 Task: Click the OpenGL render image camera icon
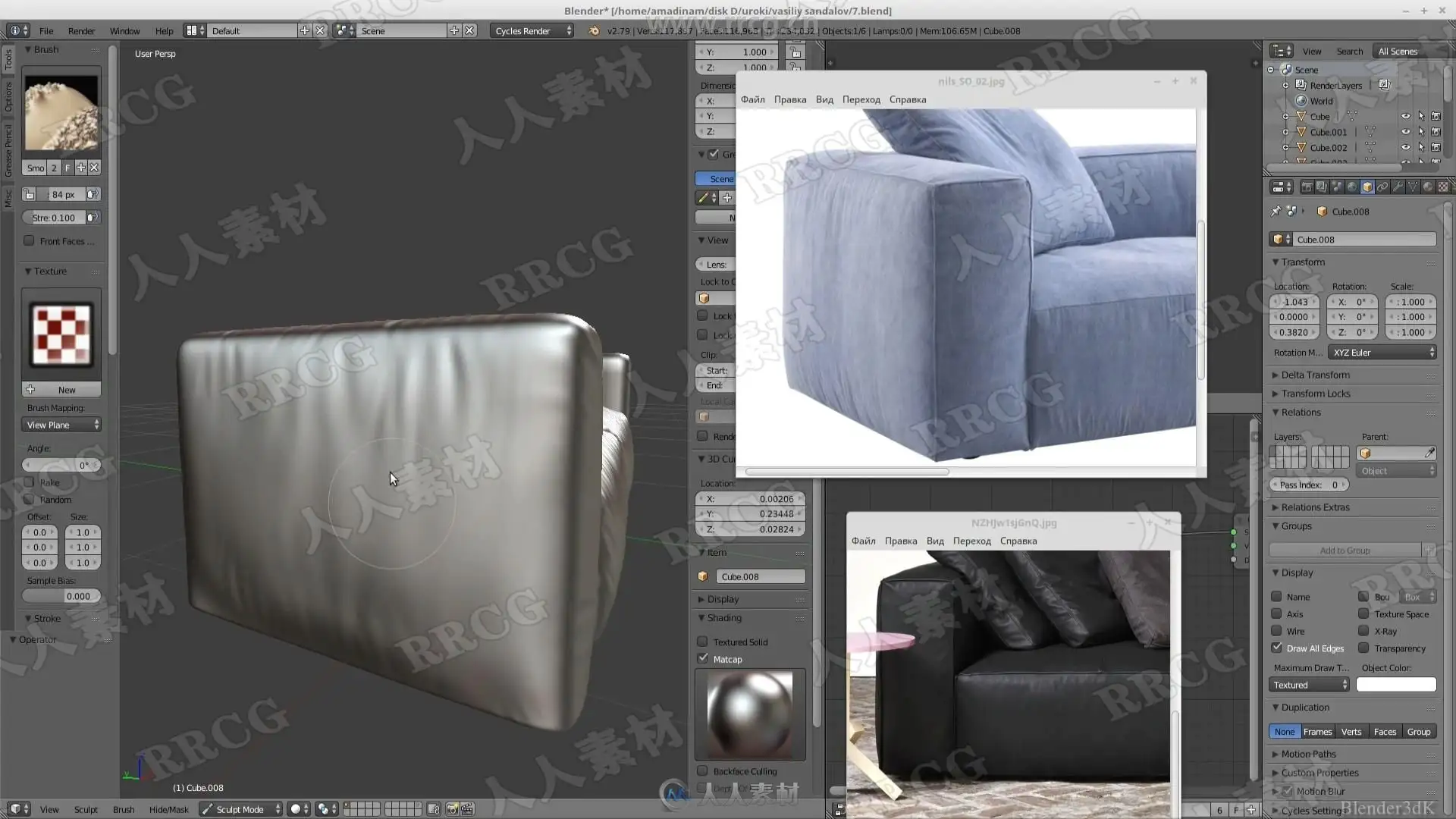click(x=452, y=809)
